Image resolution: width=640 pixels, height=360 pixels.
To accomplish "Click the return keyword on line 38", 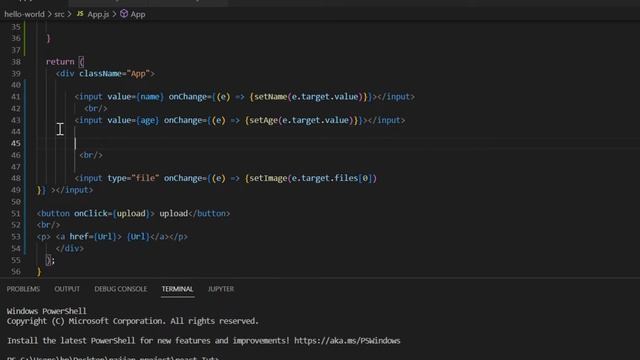I will [60, 62].
